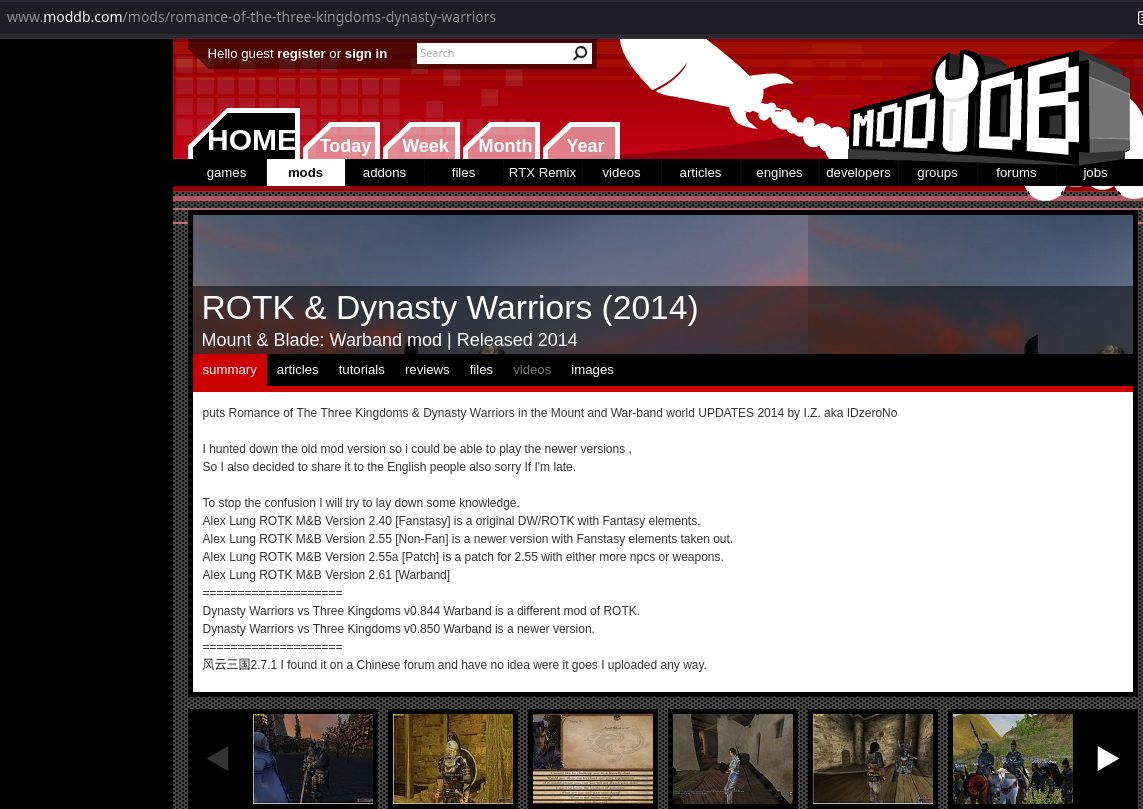Open the files item in the main navigation bar
The width and height of the screenshot is (1143, 809).
(x=464, y=173)
